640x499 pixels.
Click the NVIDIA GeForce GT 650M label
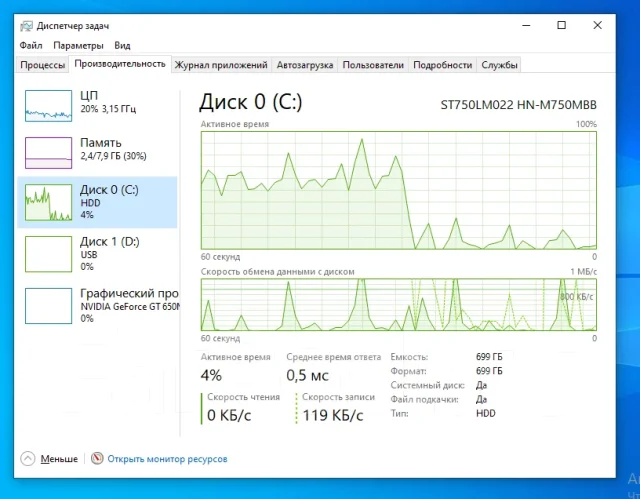[x=129, y=307]
